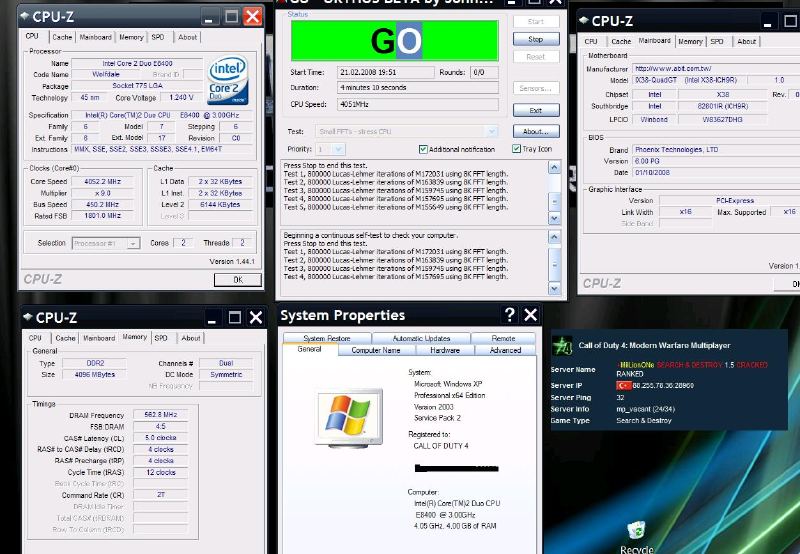Click the lower log scrollbar down arrow
800x554 pixels.
pyautogui.click(x=554, y=288)
